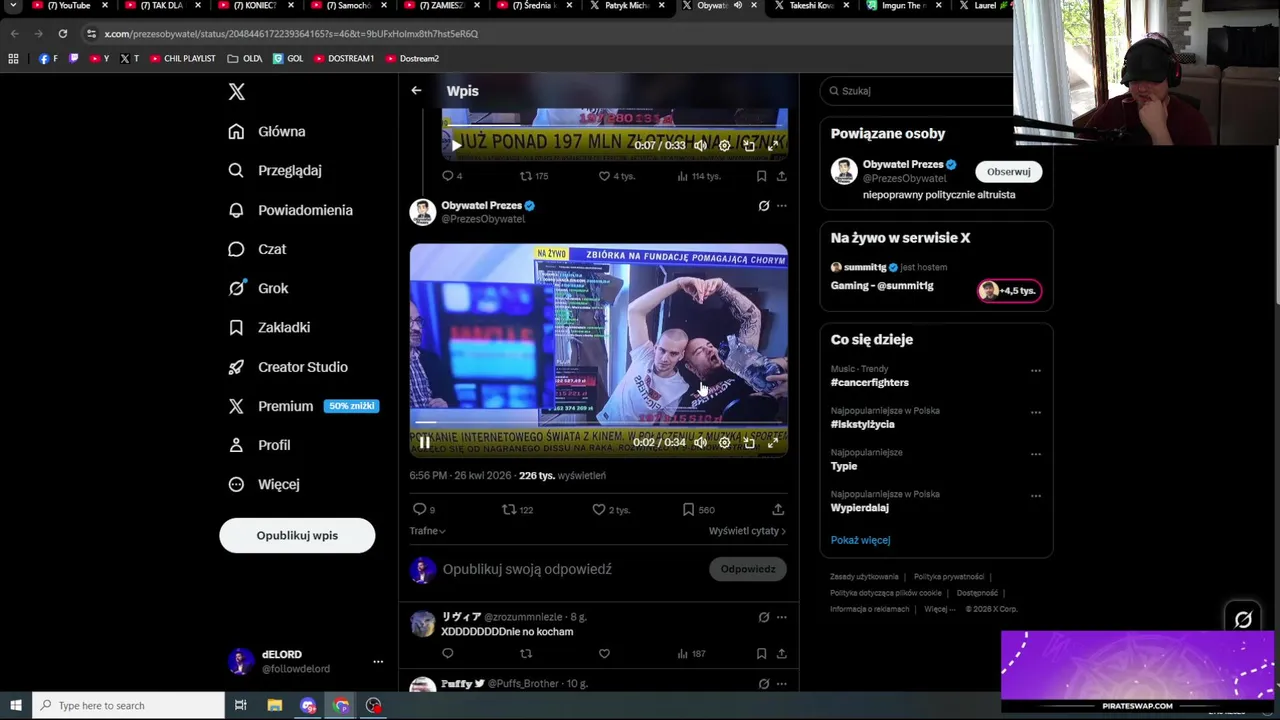Repost the upper post with 175 reposts

(532, 176)
